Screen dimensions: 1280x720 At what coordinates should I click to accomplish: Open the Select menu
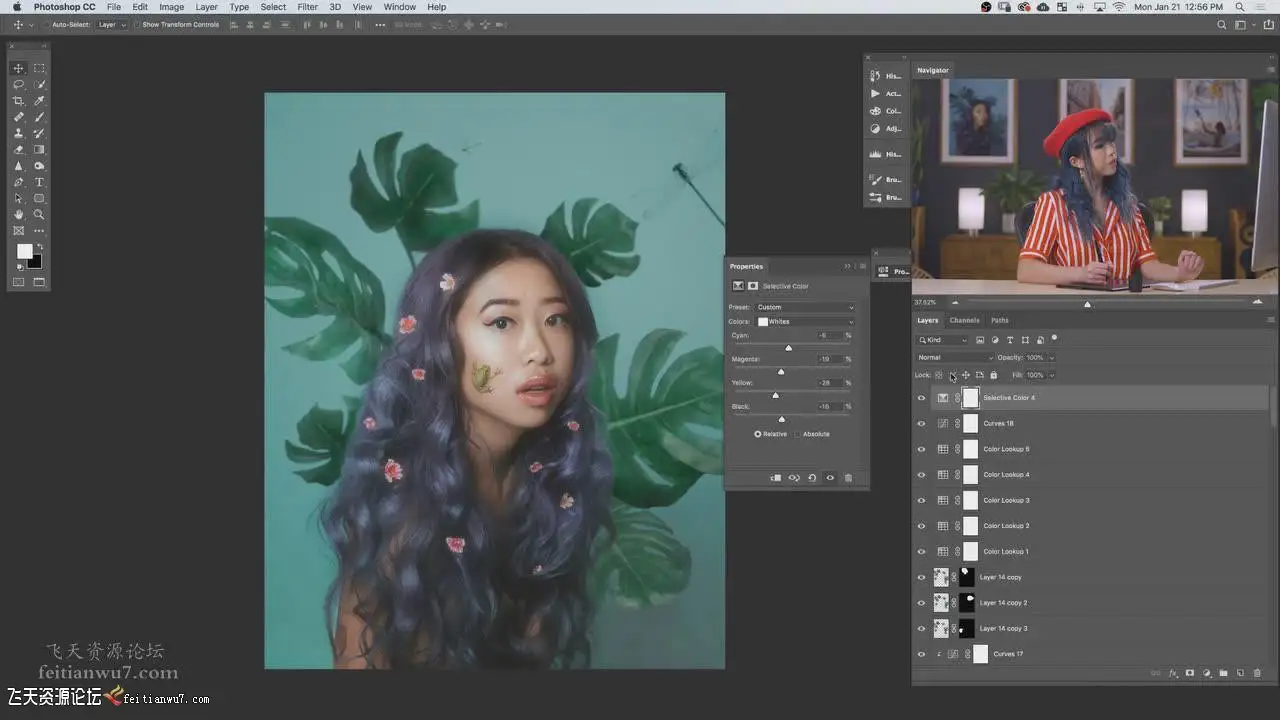273,7
